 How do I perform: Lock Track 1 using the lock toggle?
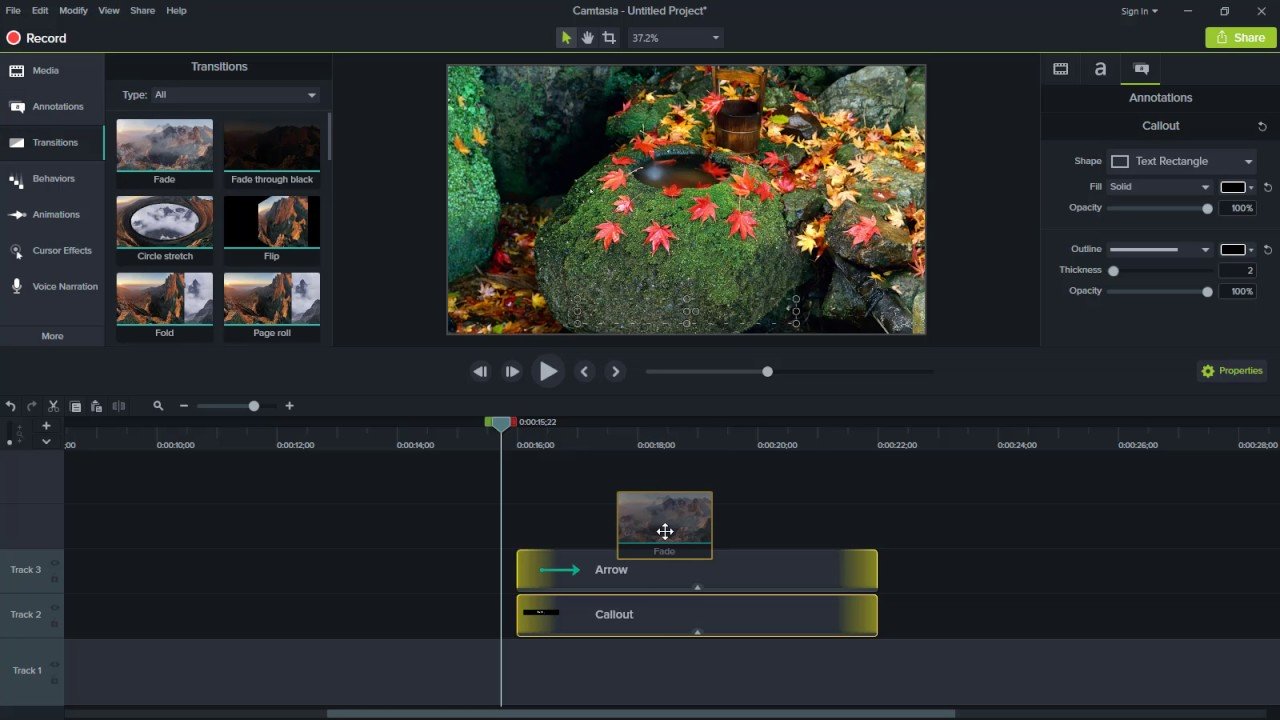(54, 680)
